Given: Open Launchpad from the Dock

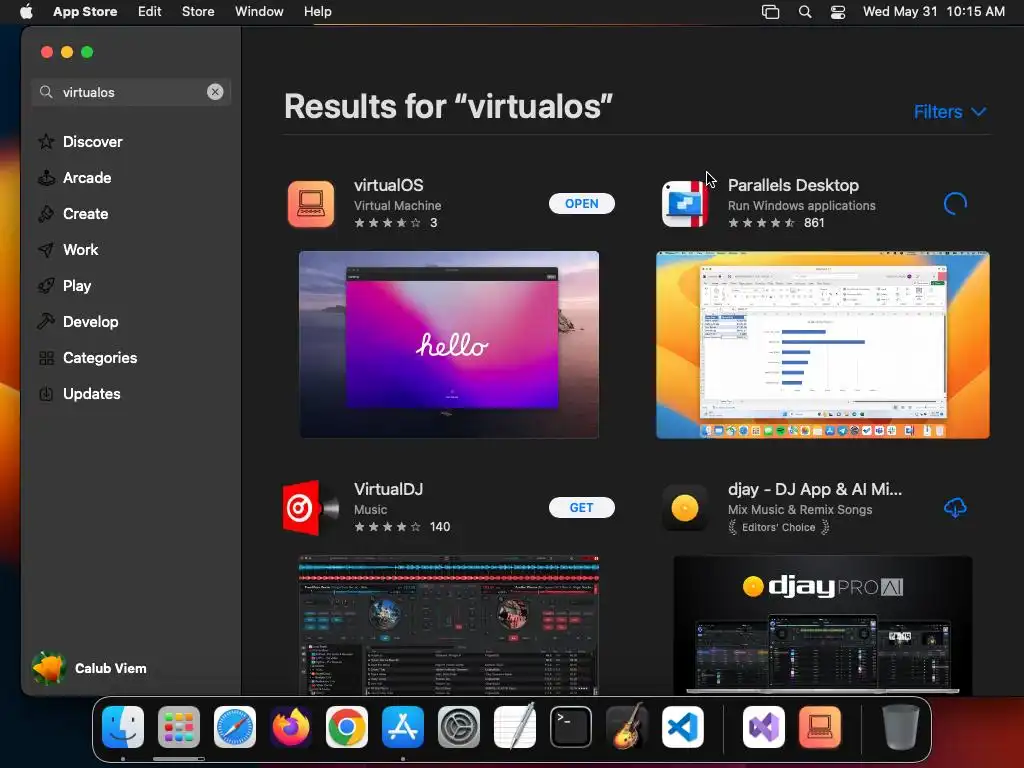Looking at the screenshot, I should click(179, 727).
